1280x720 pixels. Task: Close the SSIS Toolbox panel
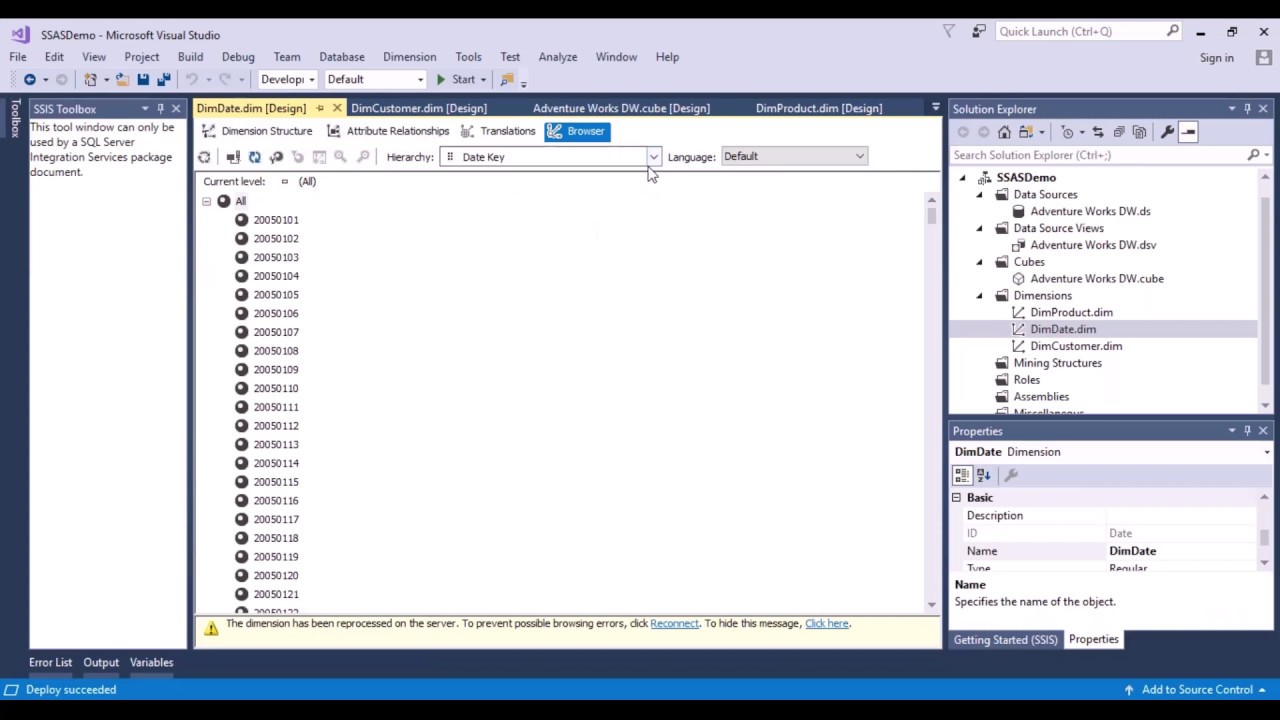[x=176, y=109]
